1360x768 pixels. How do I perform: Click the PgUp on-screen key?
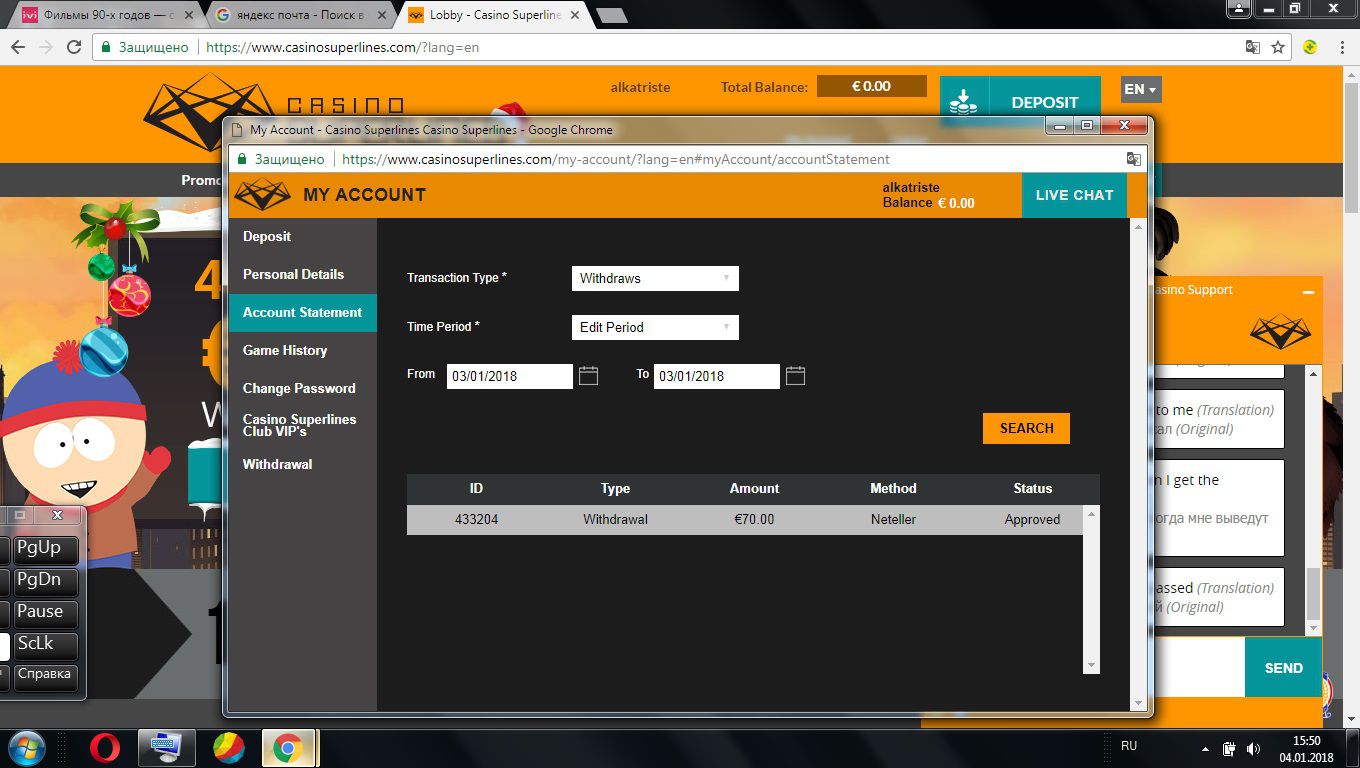[45, 549]
